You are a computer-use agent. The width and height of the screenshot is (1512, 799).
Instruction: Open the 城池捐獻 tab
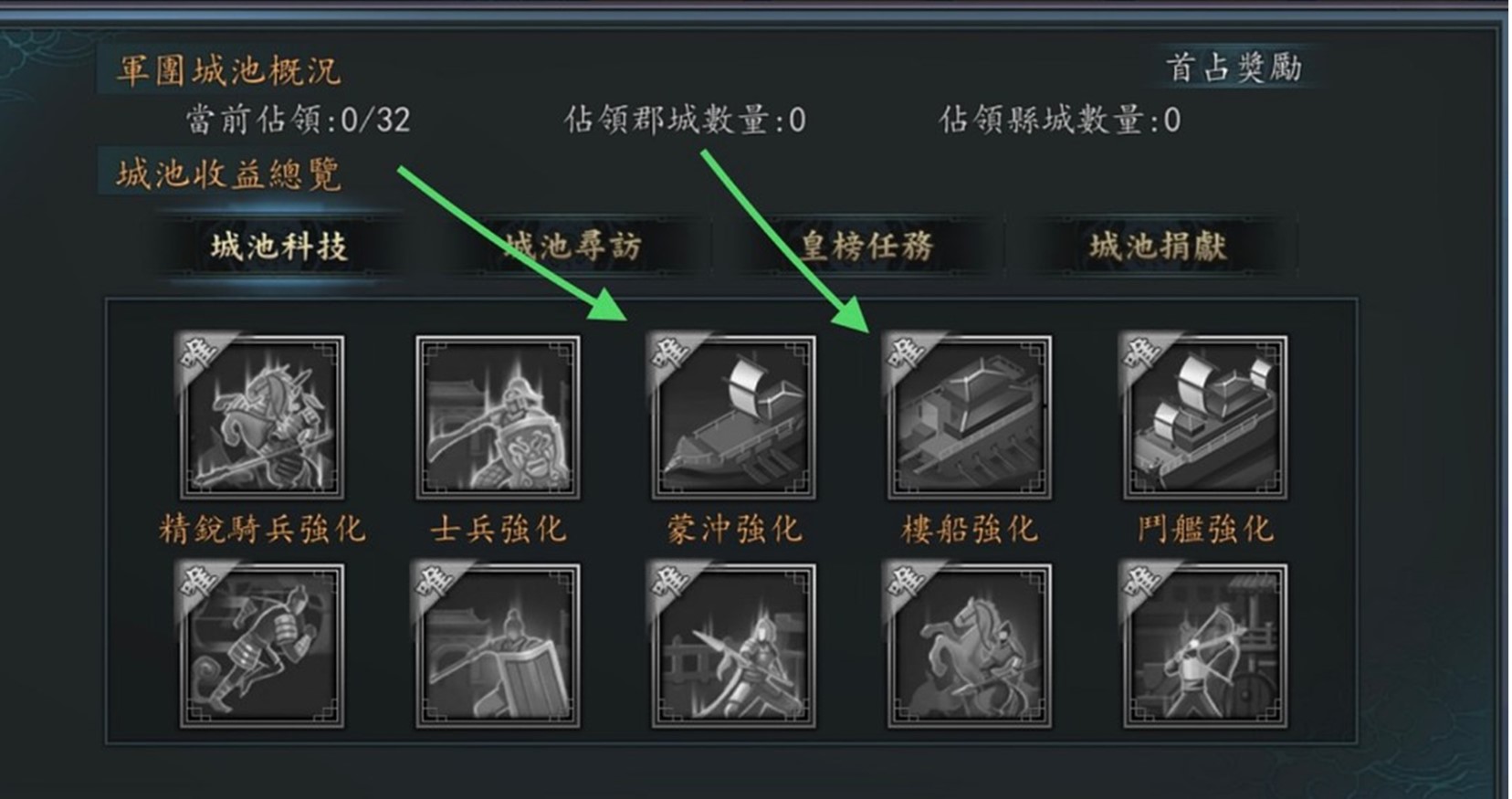[x=1158, y=246]
